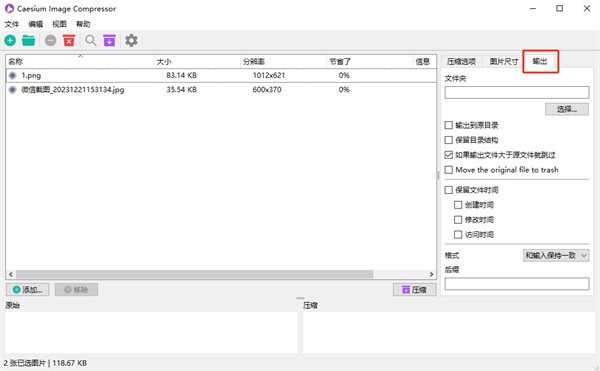Click the scrollbar right arrow

pyautogui.click(x=431, y=274)
